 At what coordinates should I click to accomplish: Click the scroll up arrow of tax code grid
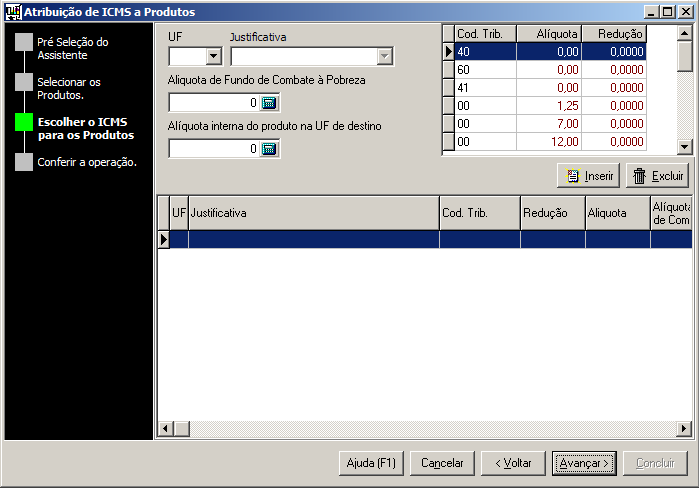tap(684, 33)
